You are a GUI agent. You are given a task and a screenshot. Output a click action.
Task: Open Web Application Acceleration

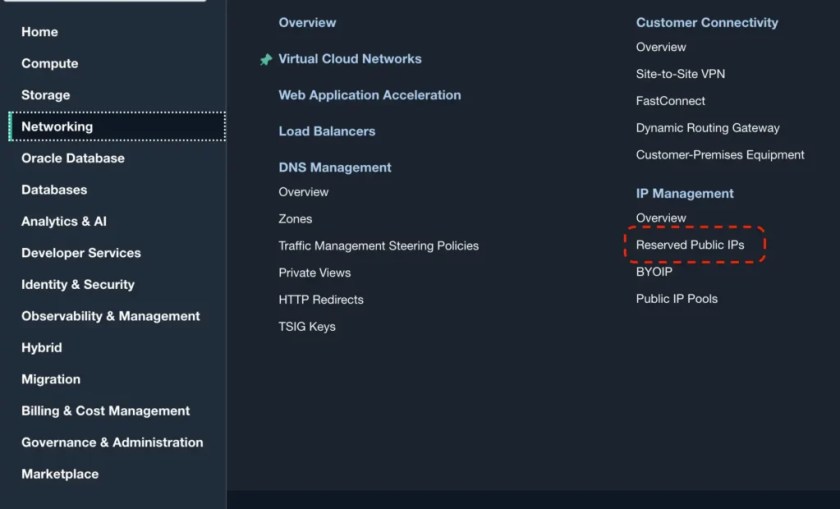(x=370, y=95)
